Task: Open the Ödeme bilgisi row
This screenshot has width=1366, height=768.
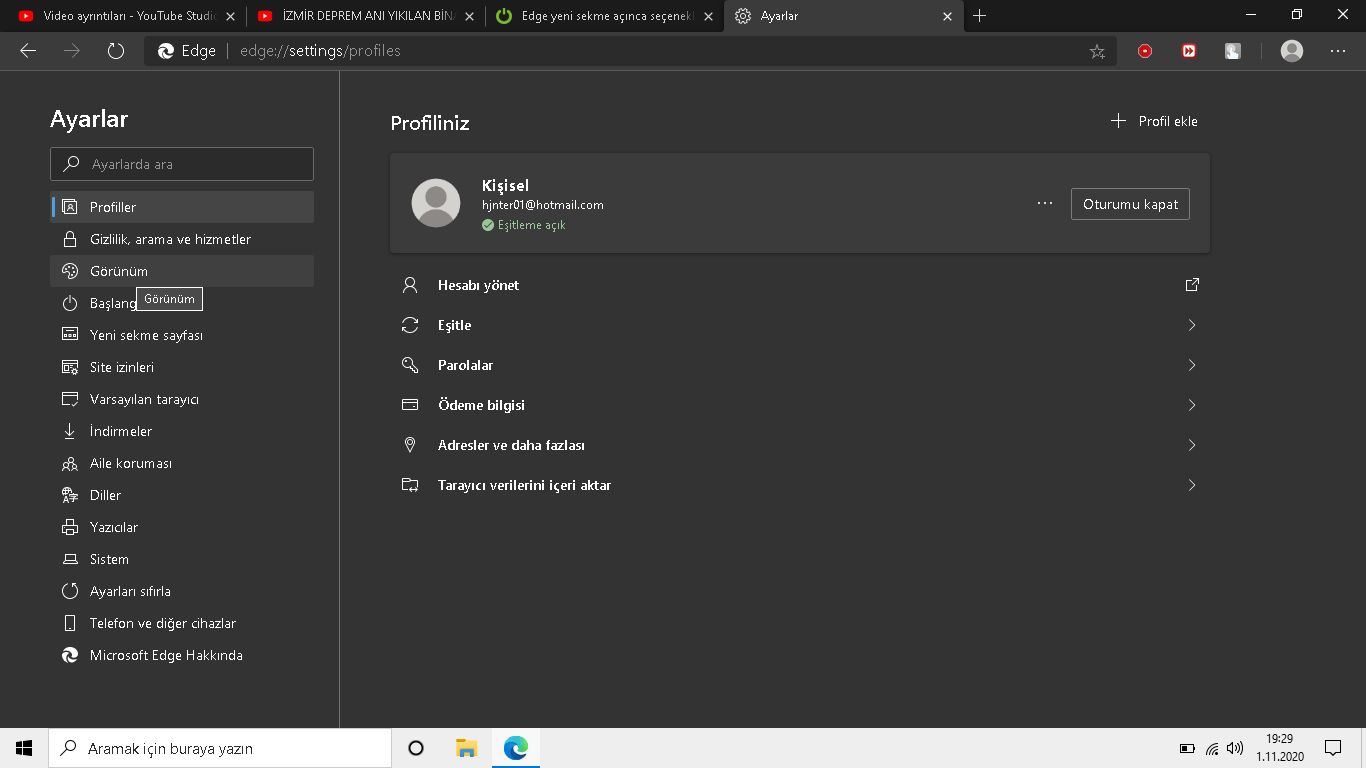Action: click(800, 405)
